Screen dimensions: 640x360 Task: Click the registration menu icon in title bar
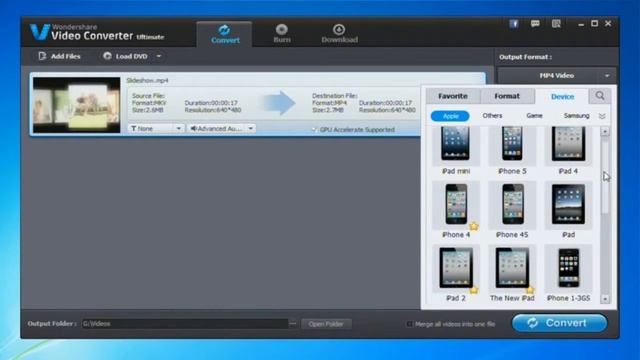coord(556,24)
